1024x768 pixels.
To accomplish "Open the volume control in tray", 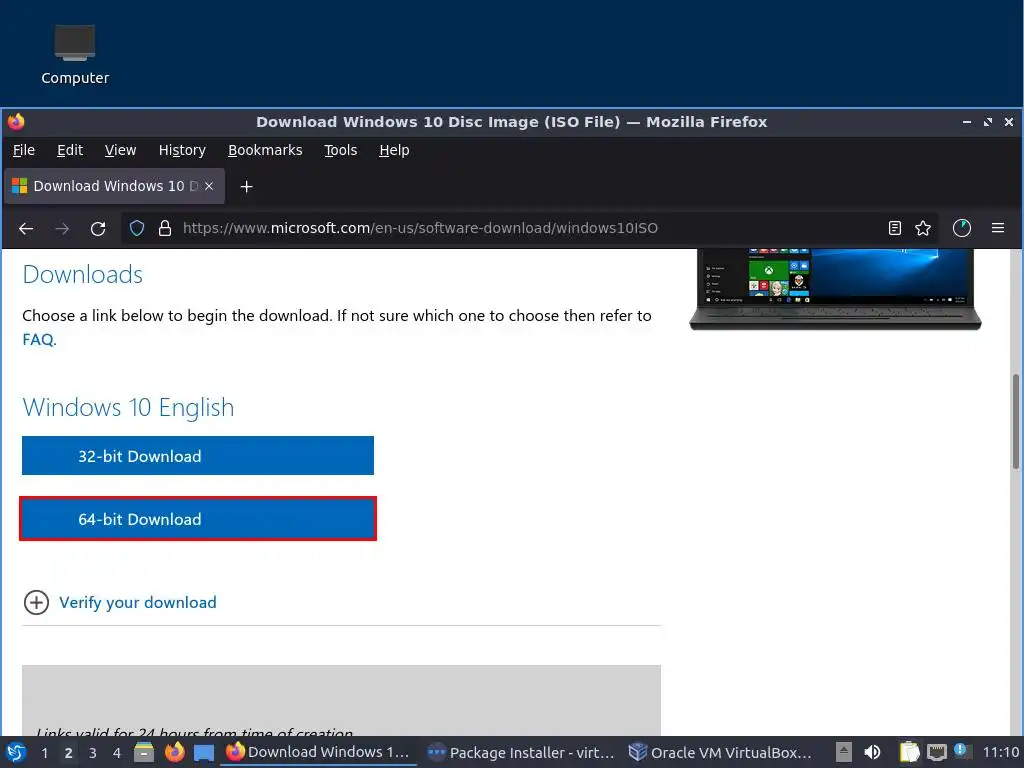I will pos(872,753).
